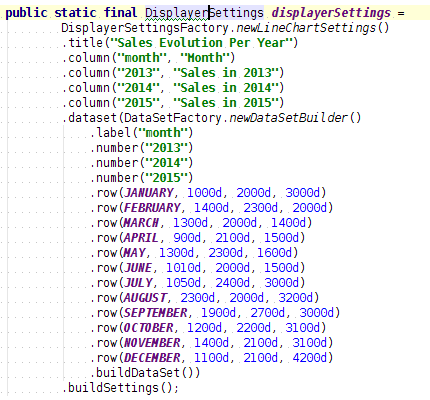Screen dimensions: 430x400
Task: Click the DisplayerSettings type name
Action: (x=204, y=13)
